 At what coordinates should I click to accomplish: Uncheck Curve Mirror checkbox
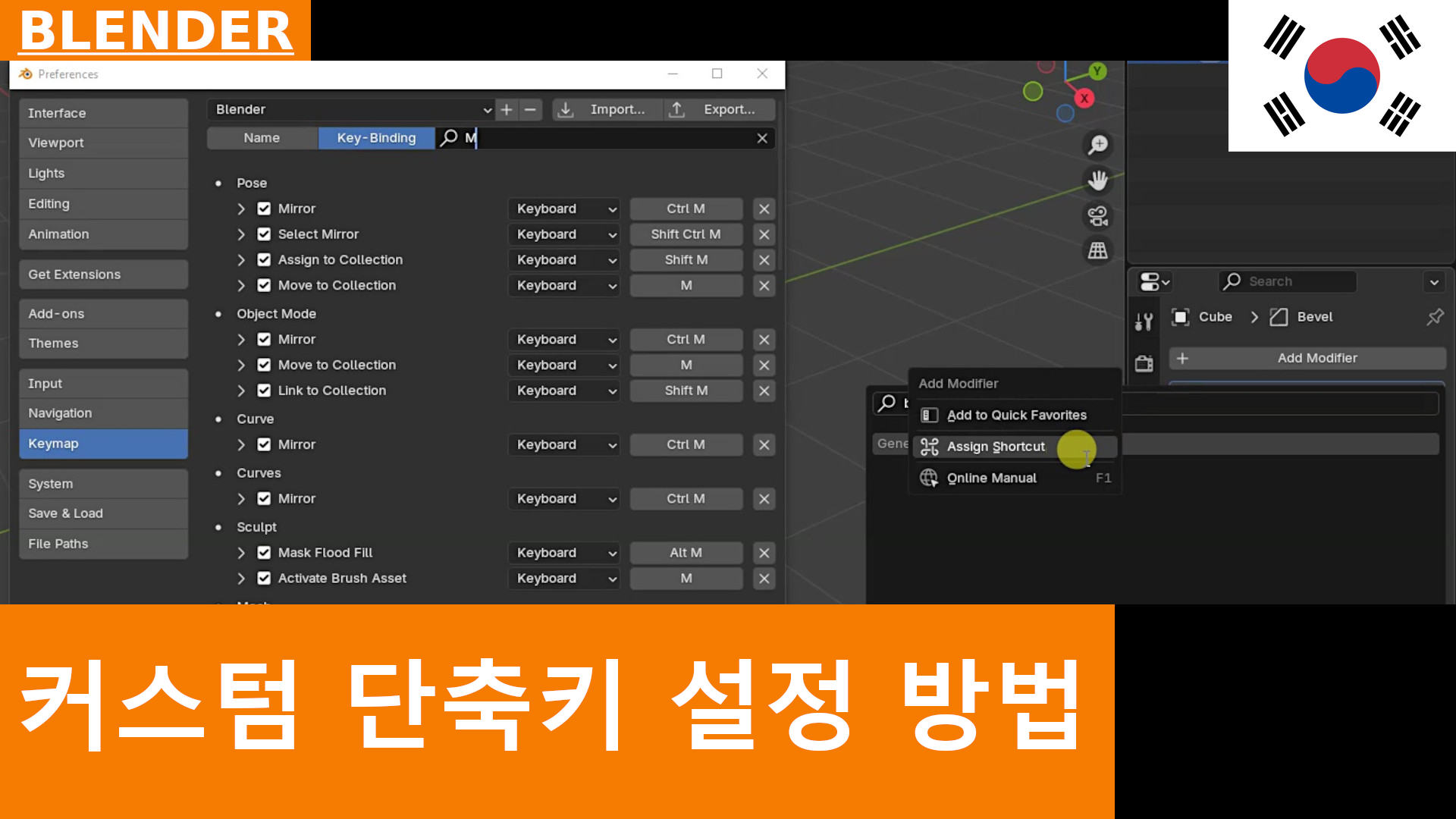264,445
